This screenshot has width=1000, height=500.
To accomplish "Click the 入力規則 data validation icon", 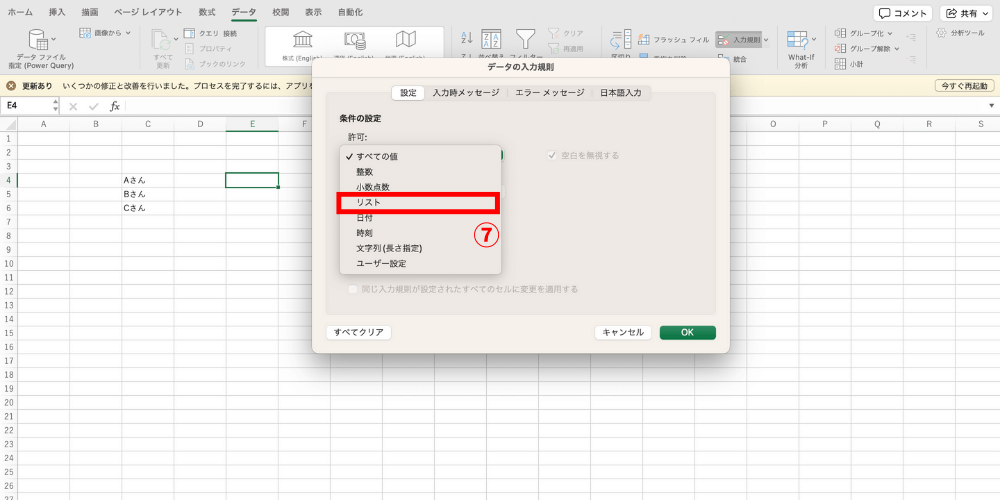I will click(x=723, y=40).
